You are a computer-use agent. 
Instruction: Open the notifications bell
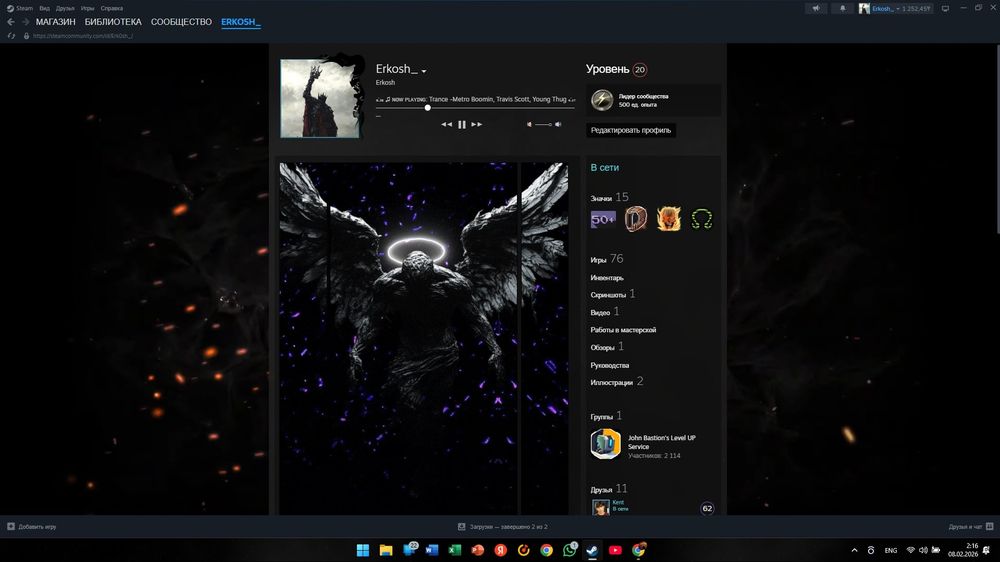[x=842, y=8]
